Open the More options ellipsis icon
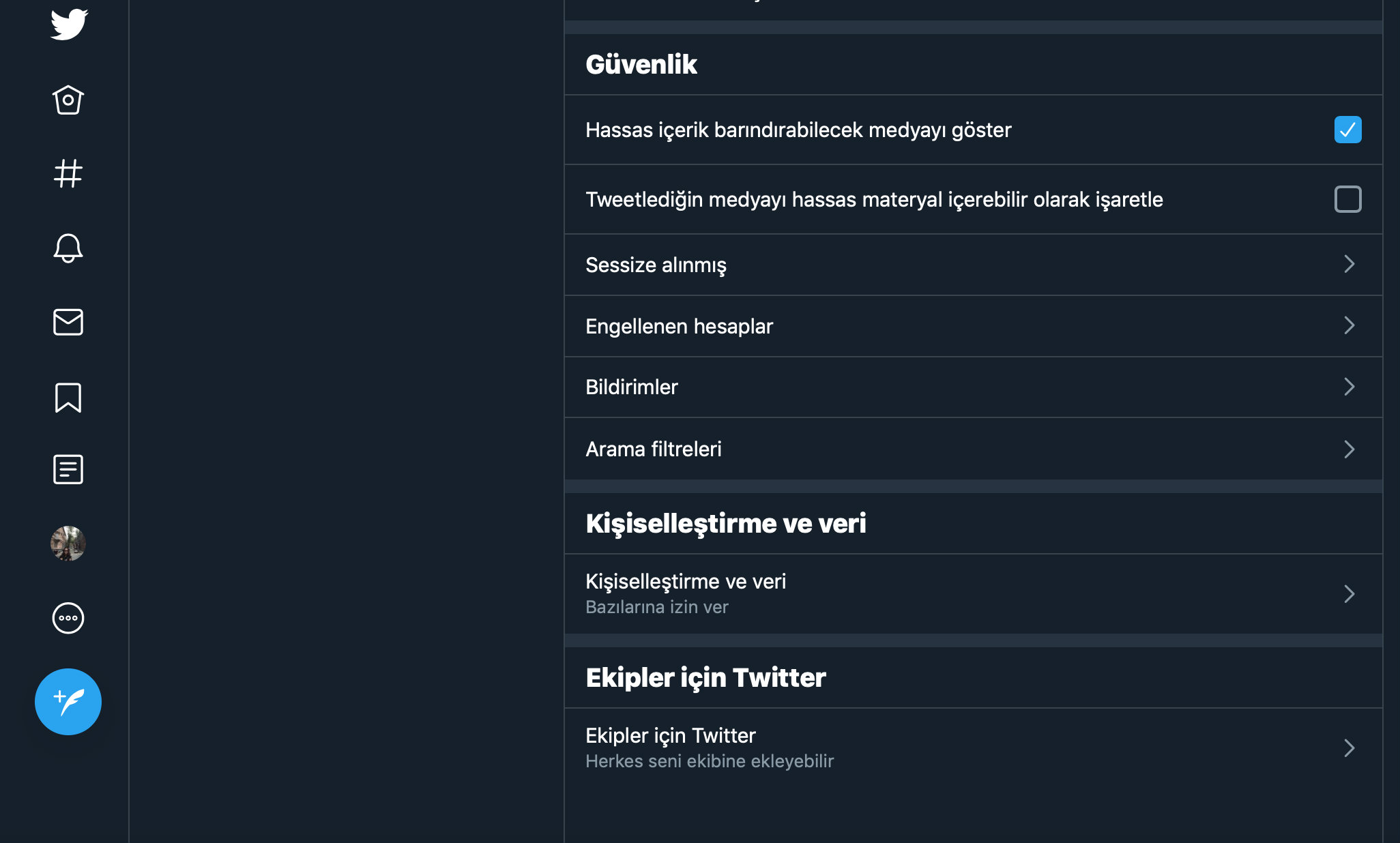 coord(68,618)
